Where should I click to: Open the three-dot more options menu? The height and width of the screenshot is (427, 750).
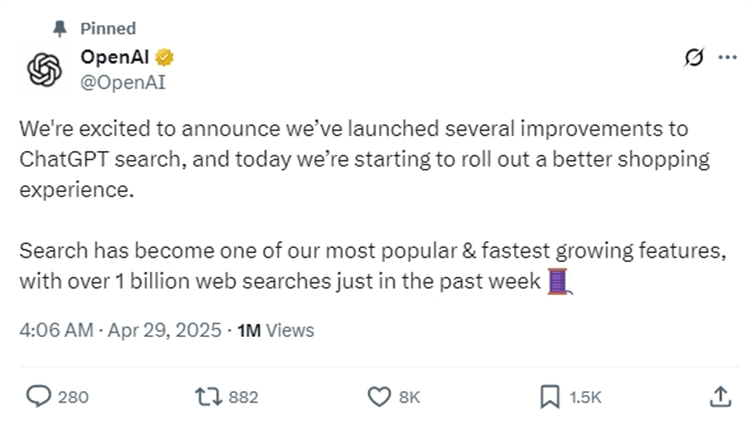point(727,59)
